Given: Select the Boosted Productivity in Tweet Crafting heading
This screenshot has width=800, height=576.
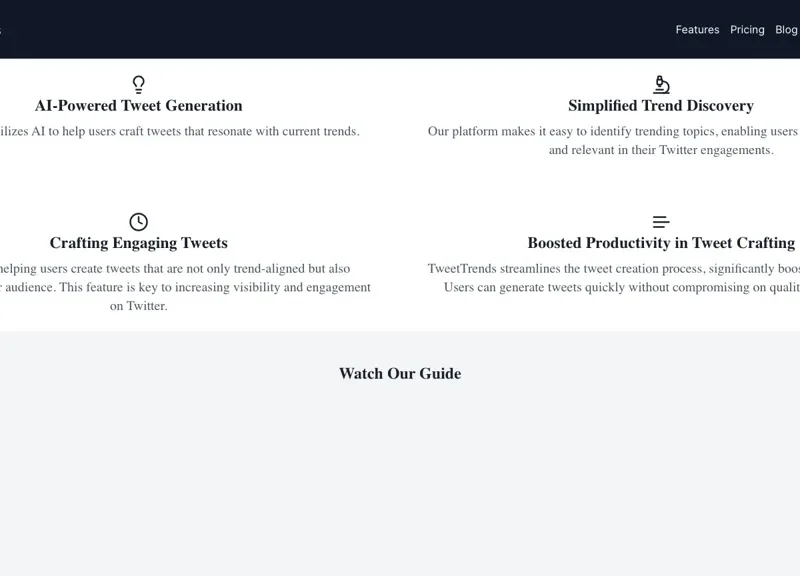Looking at the screenshot, I should [661, 243].
